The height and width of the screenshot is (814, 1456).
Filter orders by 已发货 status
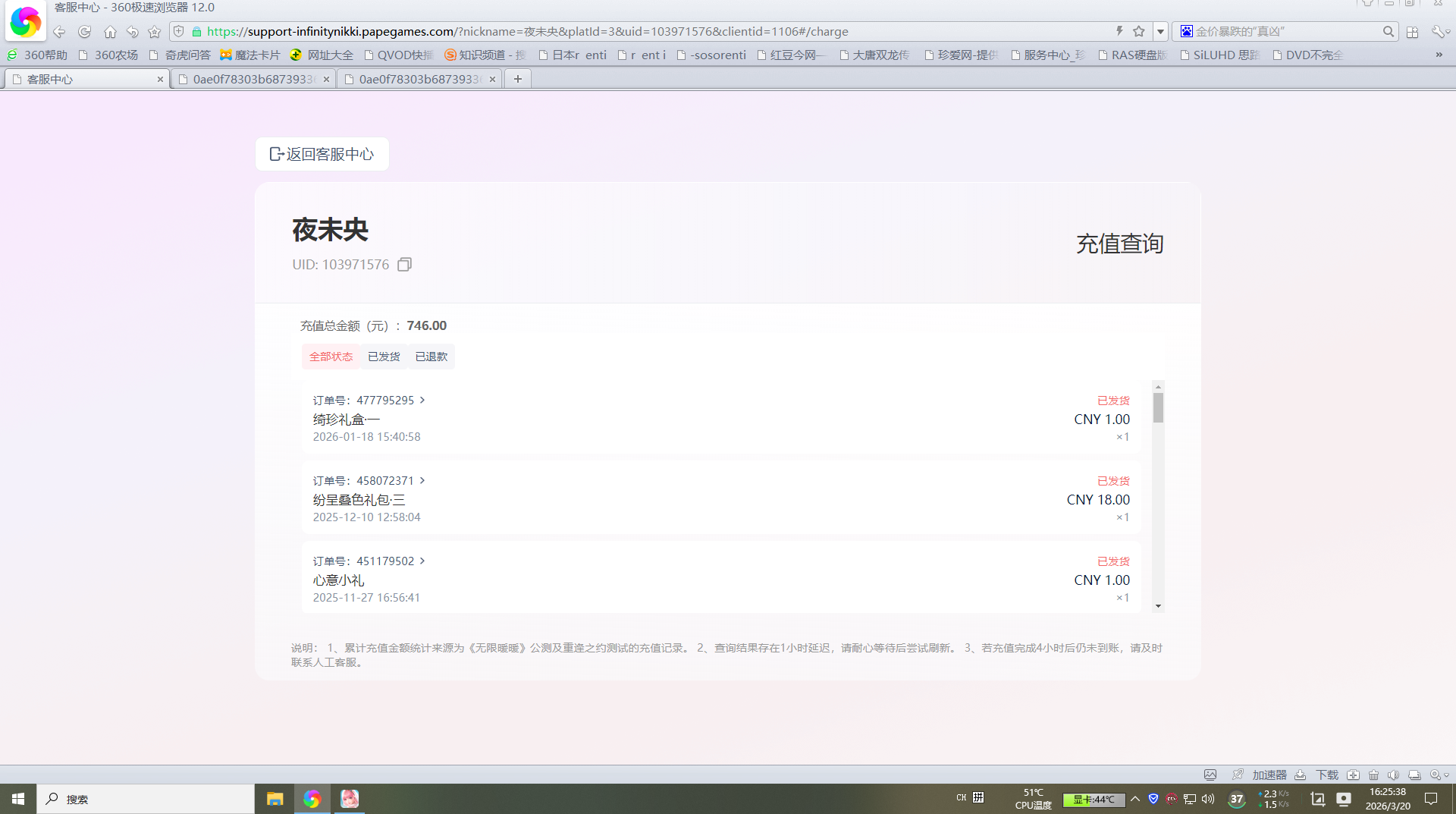point(384,357)
